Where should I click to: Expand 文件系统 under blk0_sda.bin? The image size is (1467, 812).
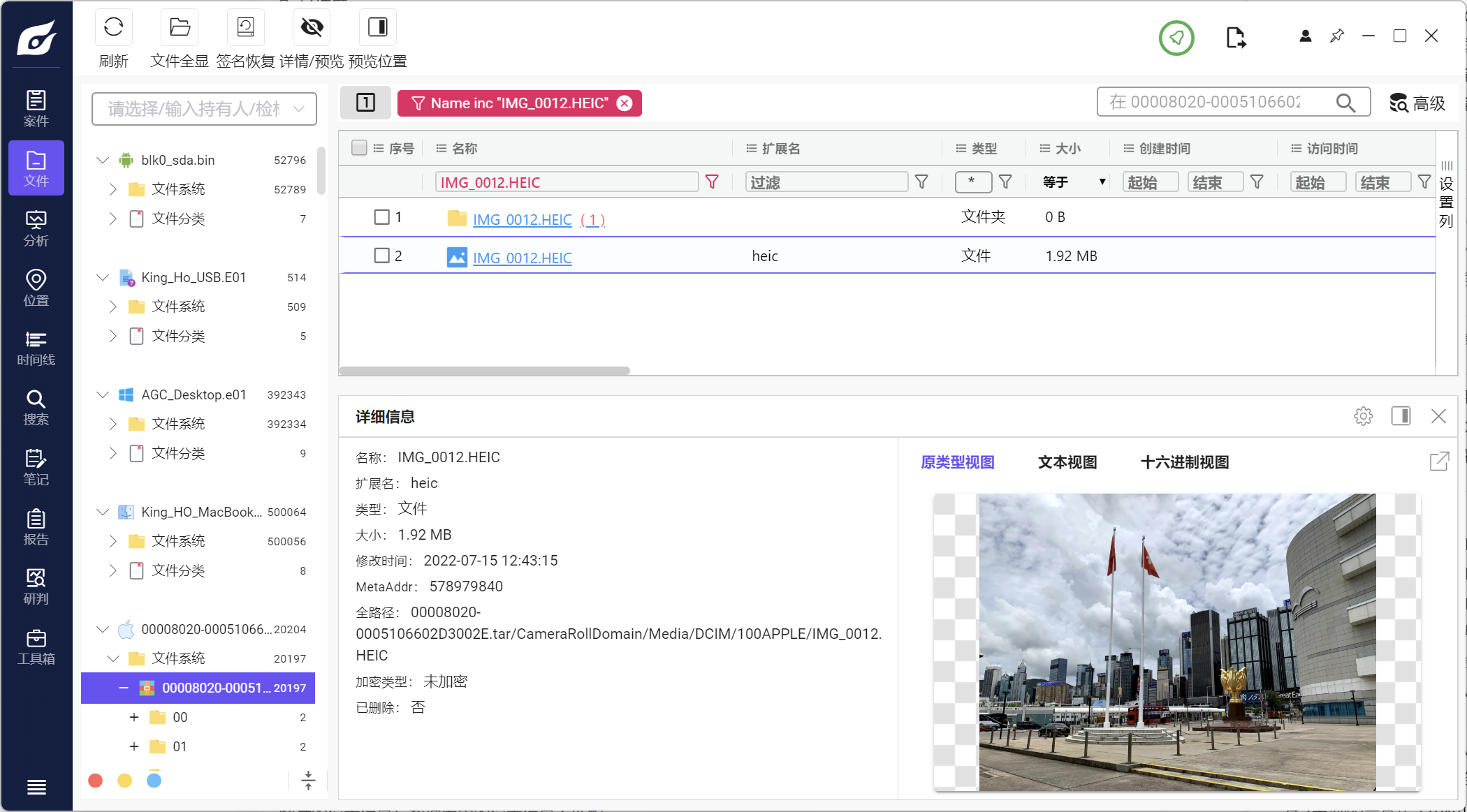[113, 189]
